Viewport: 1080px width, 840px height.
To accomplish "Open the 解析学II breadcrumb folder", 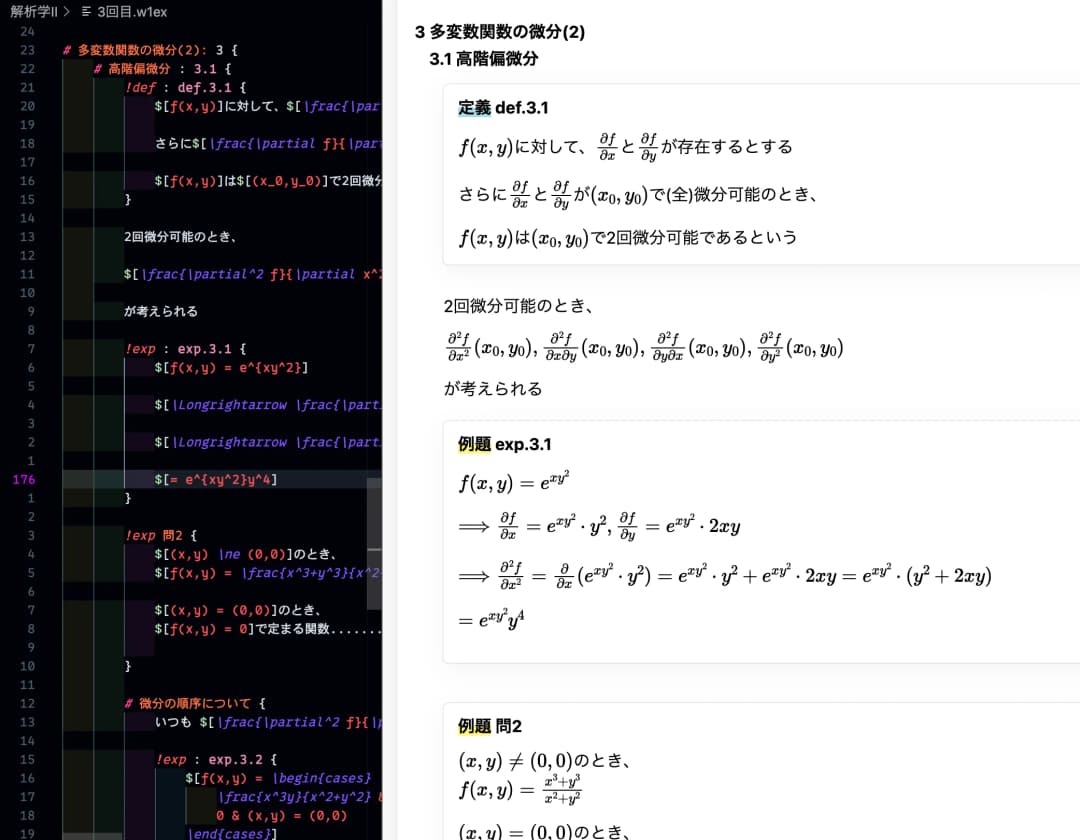I will (30, 12).
